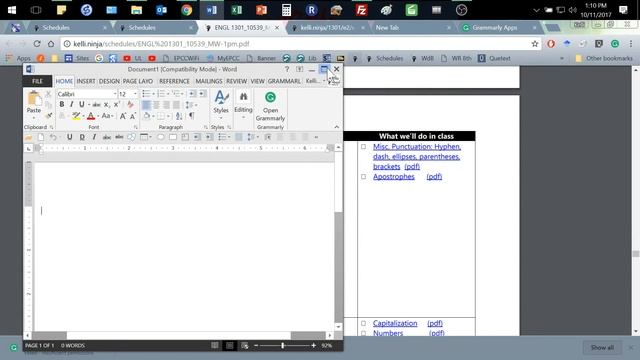Align text left in Paragraph group
Viewport: 640px width, 360px height.
pyautogui.click(x=146, y=105)
